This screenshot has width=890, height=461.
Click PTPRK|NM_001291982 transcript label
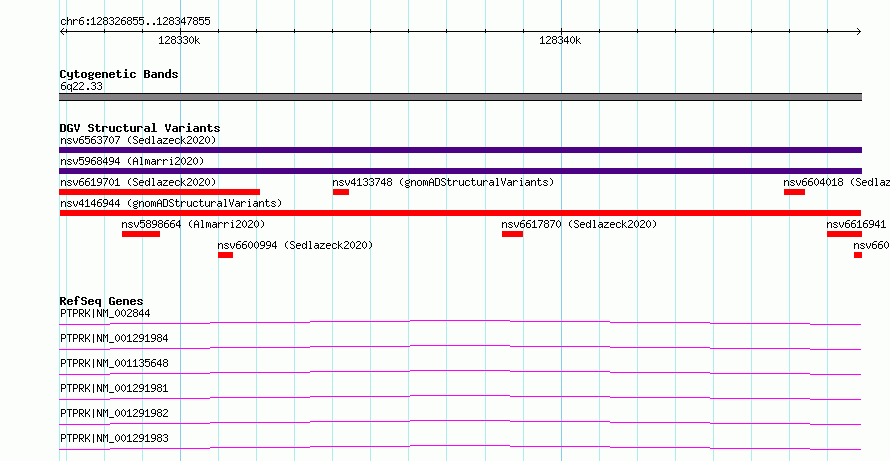point(114,413)
